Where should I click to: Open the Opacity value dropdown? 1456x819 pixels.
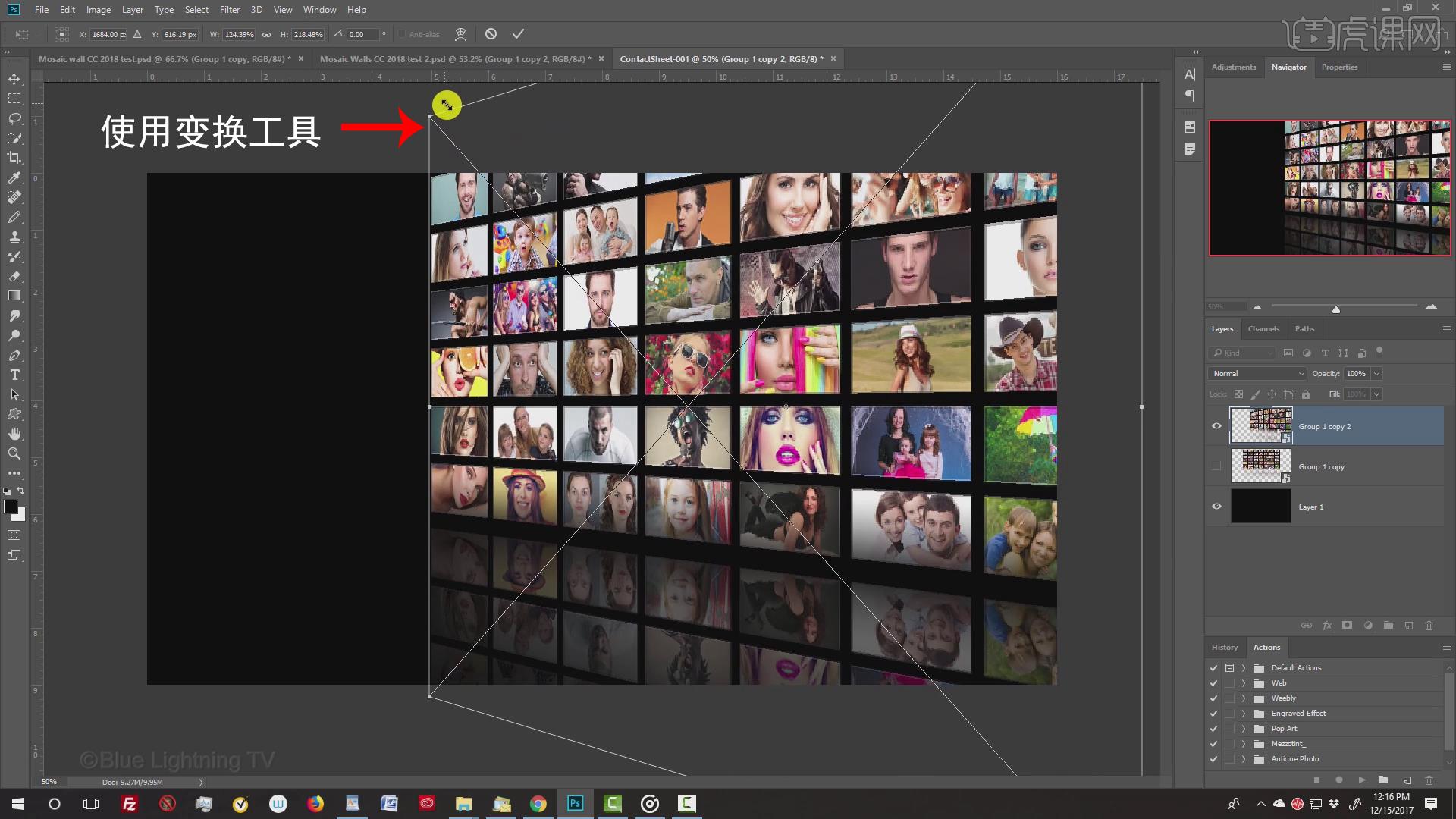click(1376, 374)
